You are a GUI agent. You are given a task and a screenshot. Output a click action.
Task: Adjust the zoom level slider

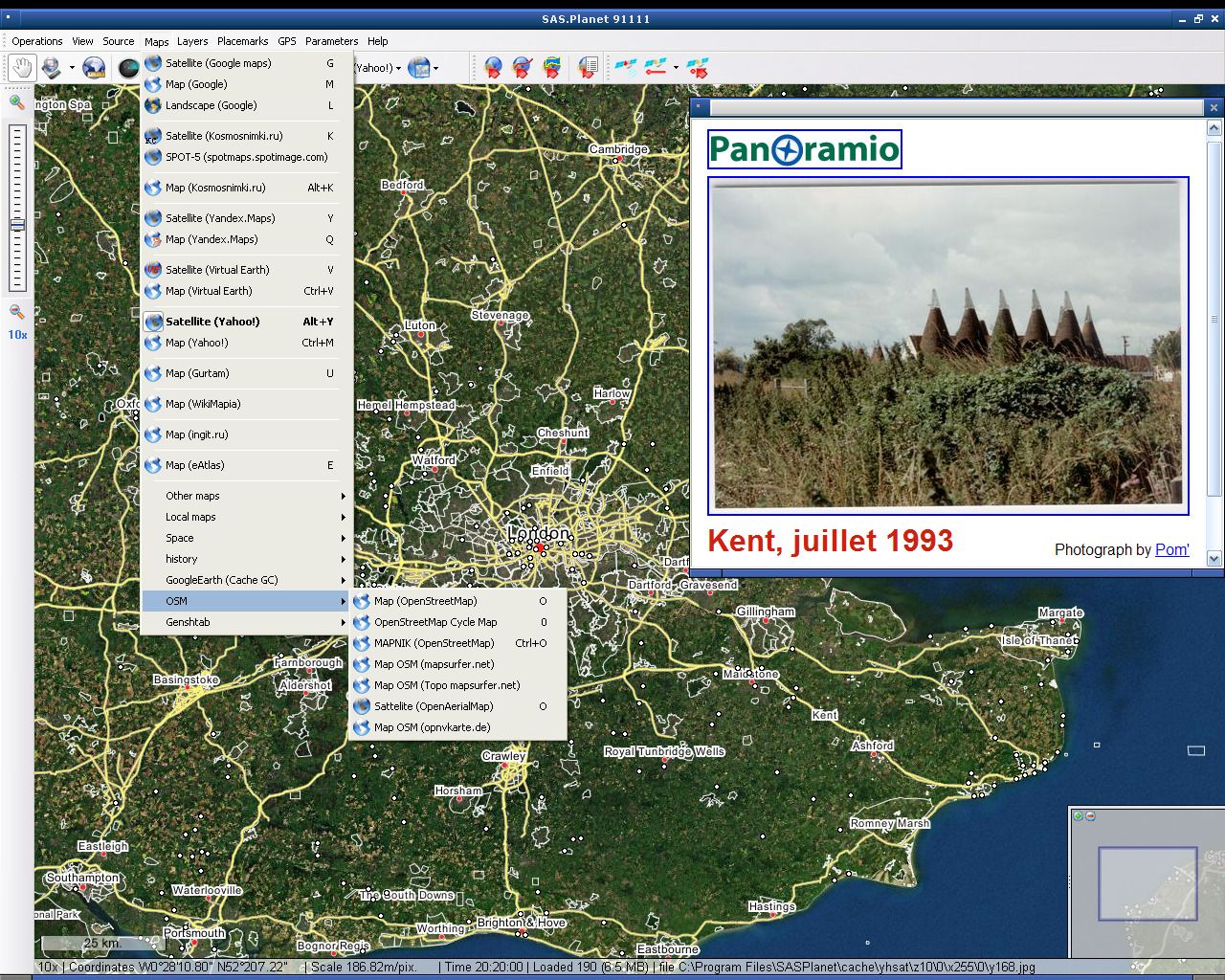pyautogui.click(x=16, y=225)
